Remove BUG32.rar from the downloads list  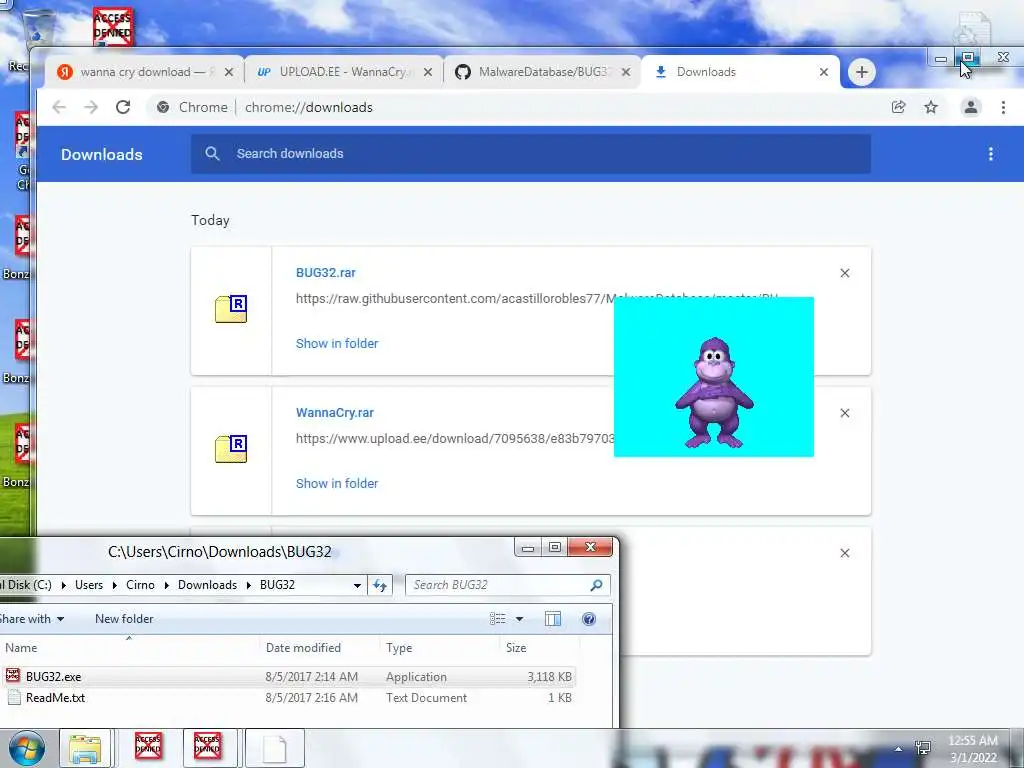point(844,273)
